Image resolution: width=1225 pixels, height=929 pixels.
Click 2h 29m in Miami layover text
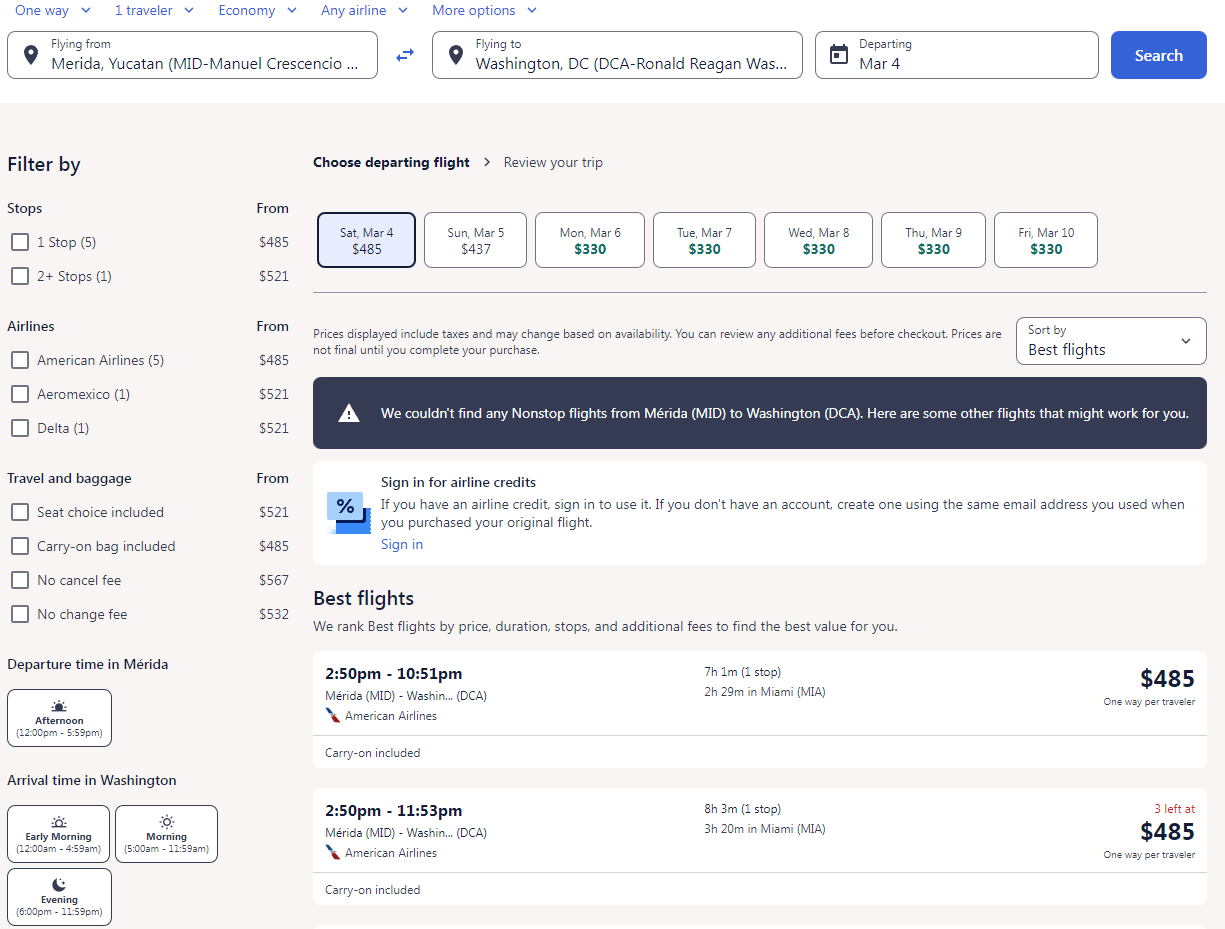click(765, 692)
